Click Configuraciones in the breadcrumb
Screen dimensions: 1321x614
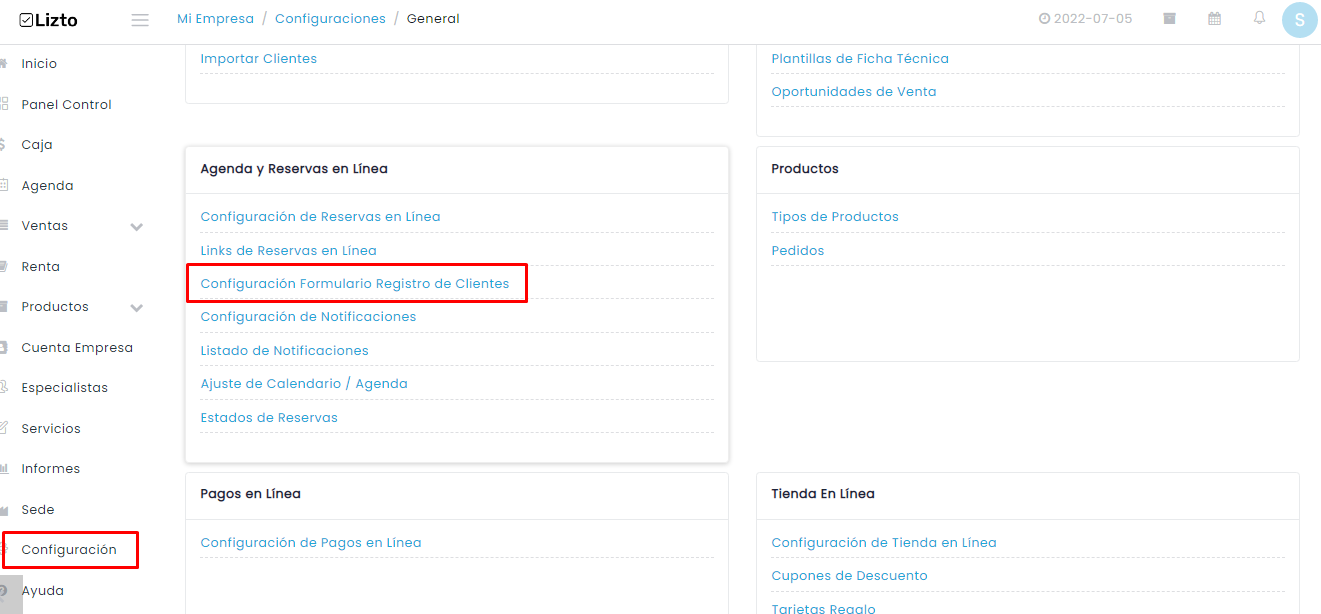[330, 19]
